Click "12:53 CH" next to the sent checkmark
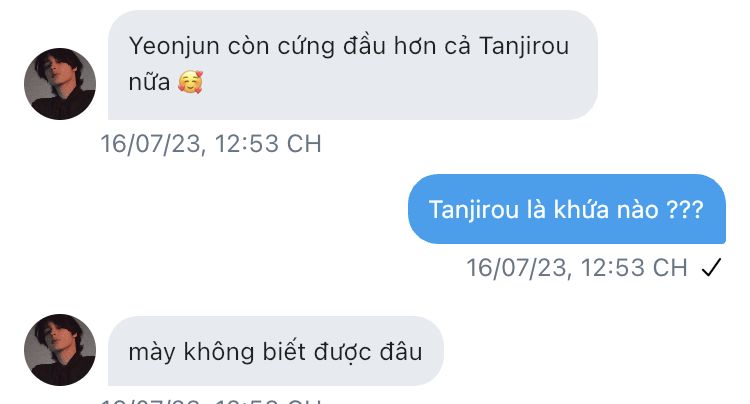 (634, 267)
